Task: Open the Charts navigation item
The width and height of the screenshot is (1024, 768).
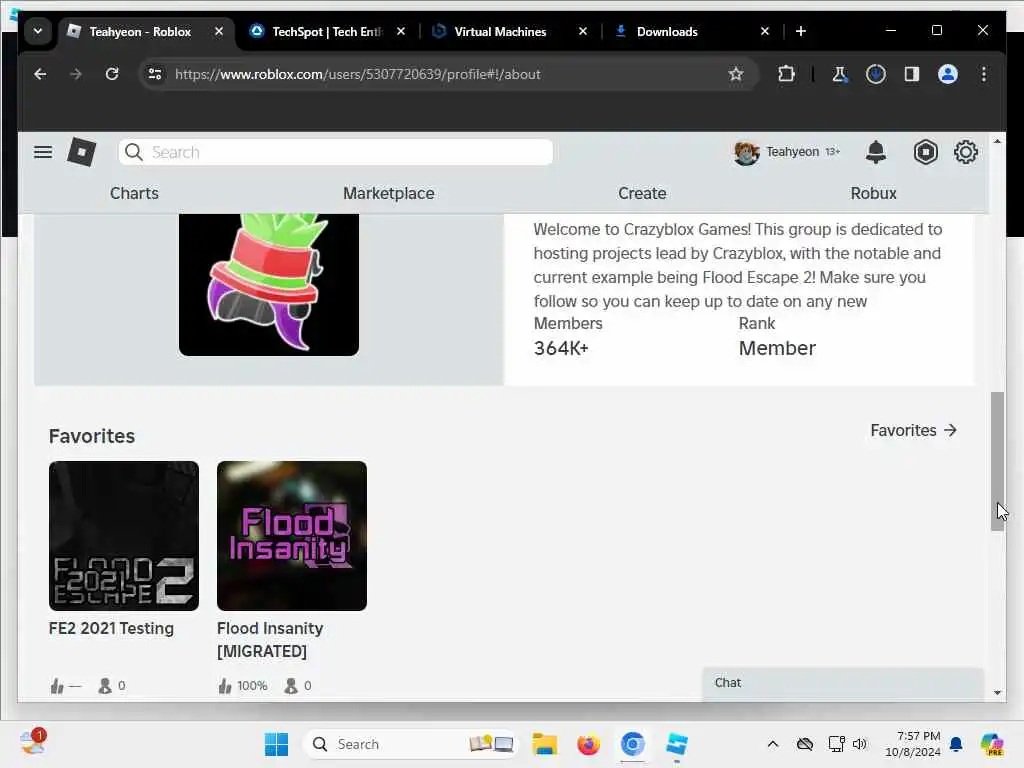Action: pos(134,193)
